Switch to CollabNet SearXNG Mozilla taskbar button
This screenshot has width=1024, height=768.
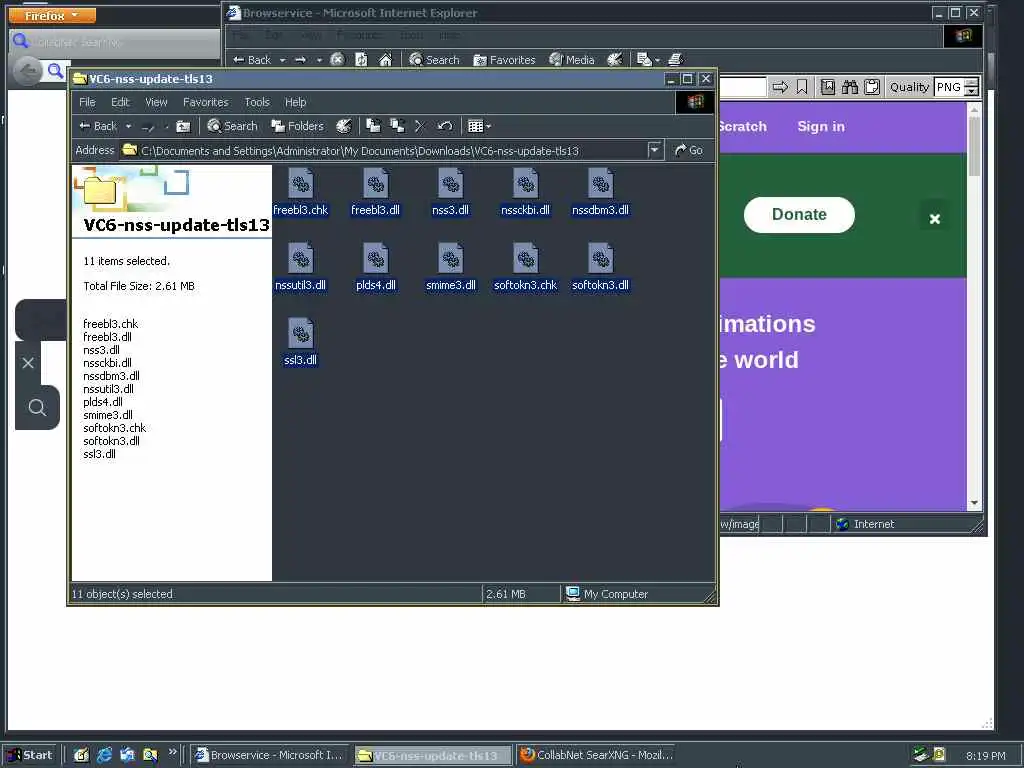click(597, 755)
